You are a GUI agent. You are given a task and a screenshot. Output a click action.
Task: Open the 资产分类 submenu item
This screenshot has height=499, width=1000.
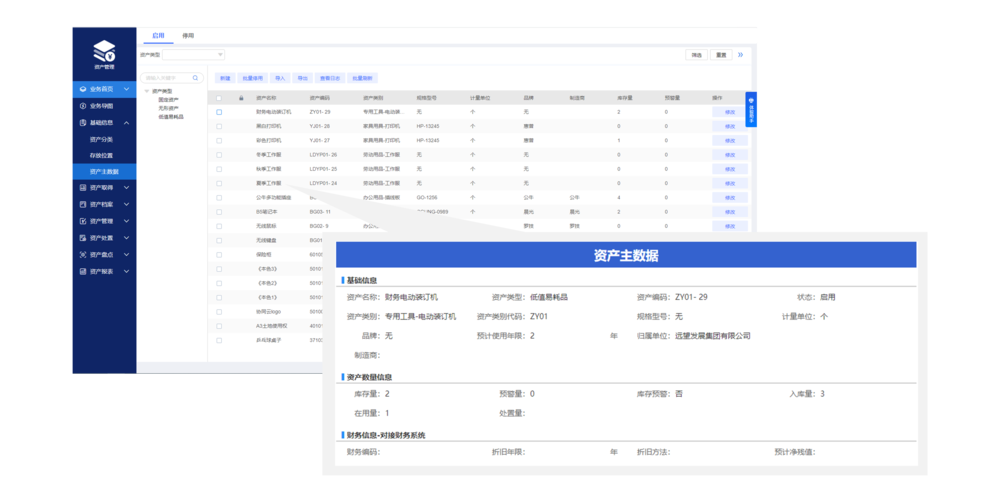coord(101,139)
